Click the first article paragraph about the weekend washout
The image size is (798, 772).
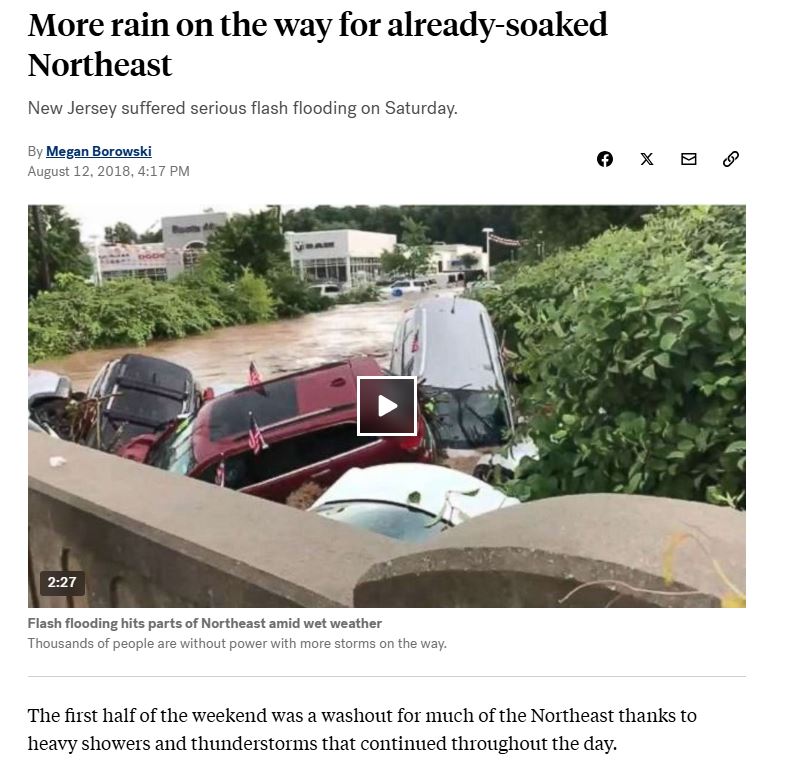pyautogui.click(x=362, y=729)
